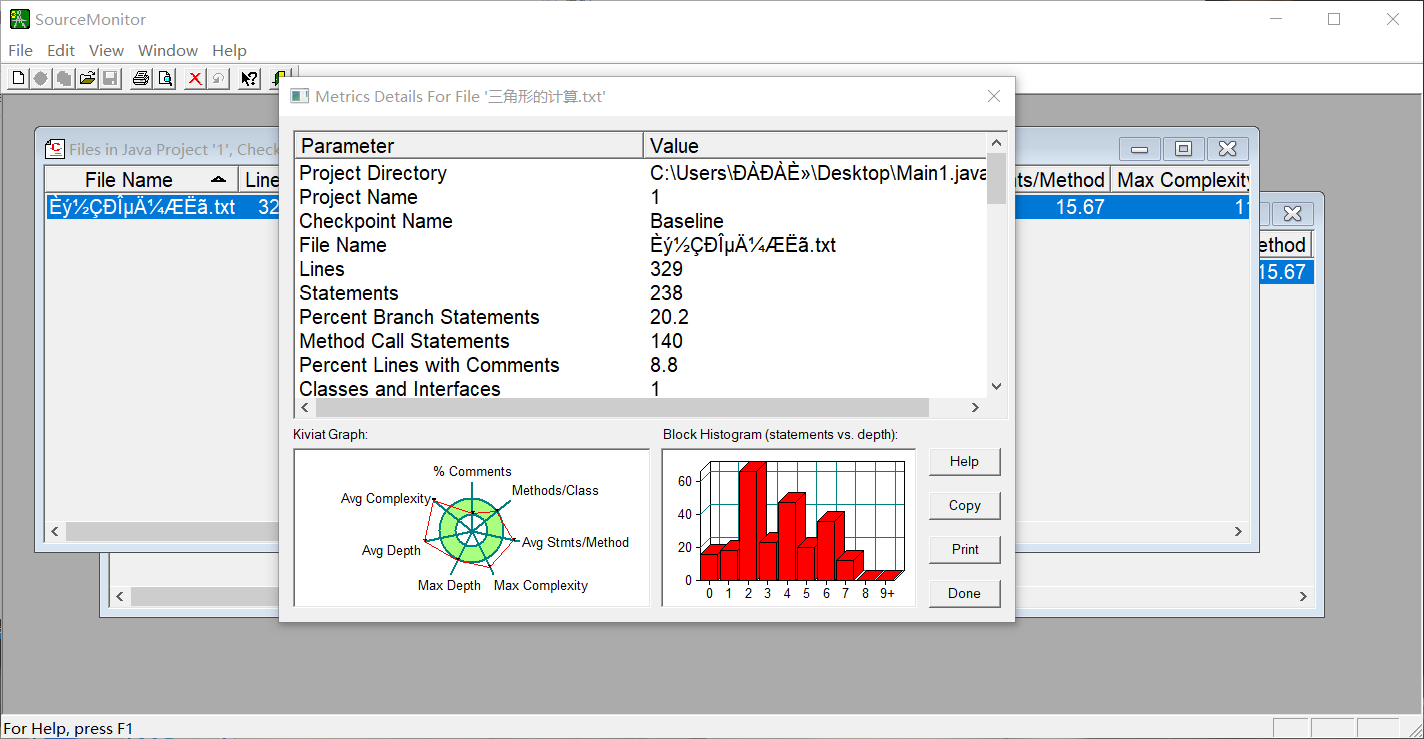Viewport: 1424px width, 739px height.
Task: Click the single checkpoint toolbar icon
Action: pos(41,78)
